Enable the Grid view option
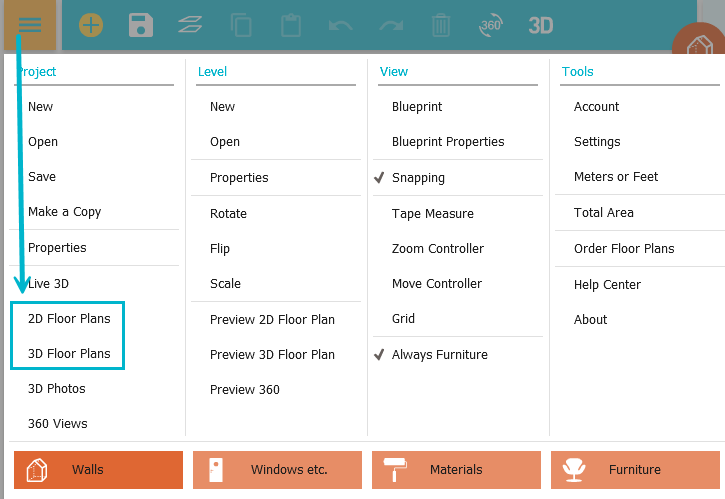The image size is (725, 499). coord(403,320)
